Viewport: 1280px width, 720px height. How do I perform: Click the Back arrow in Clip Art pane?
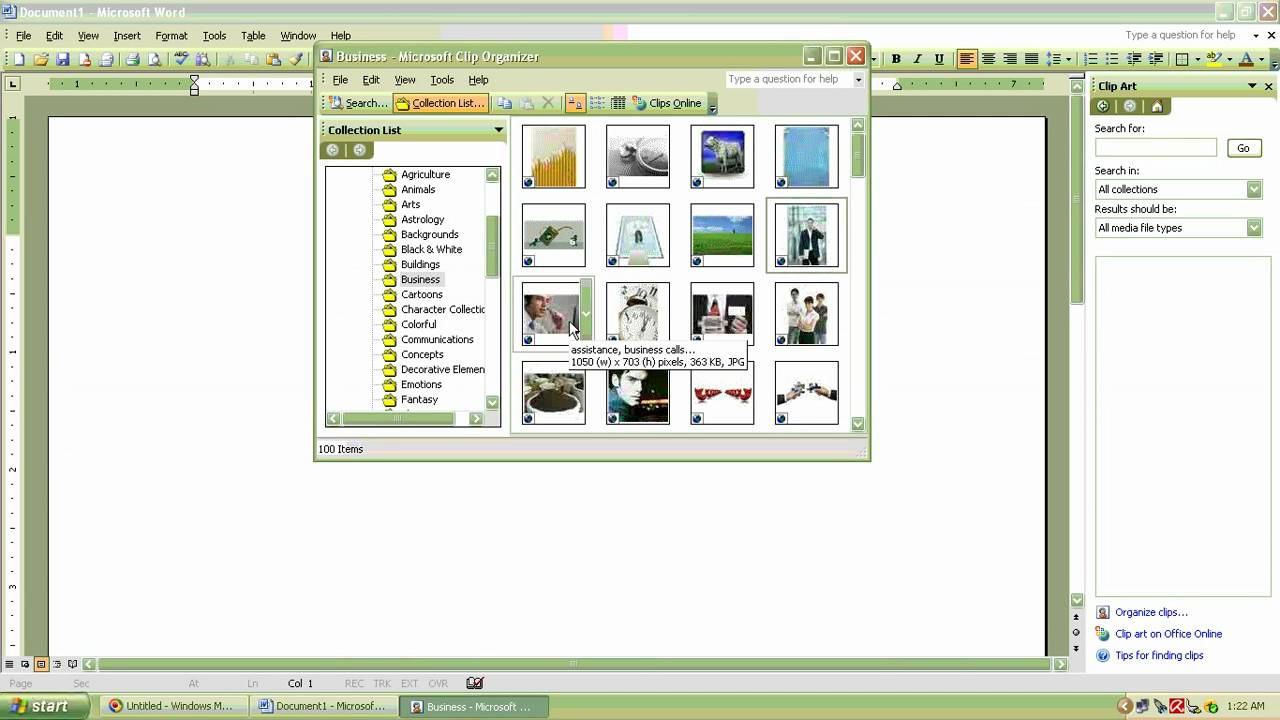click(1103, 106)
